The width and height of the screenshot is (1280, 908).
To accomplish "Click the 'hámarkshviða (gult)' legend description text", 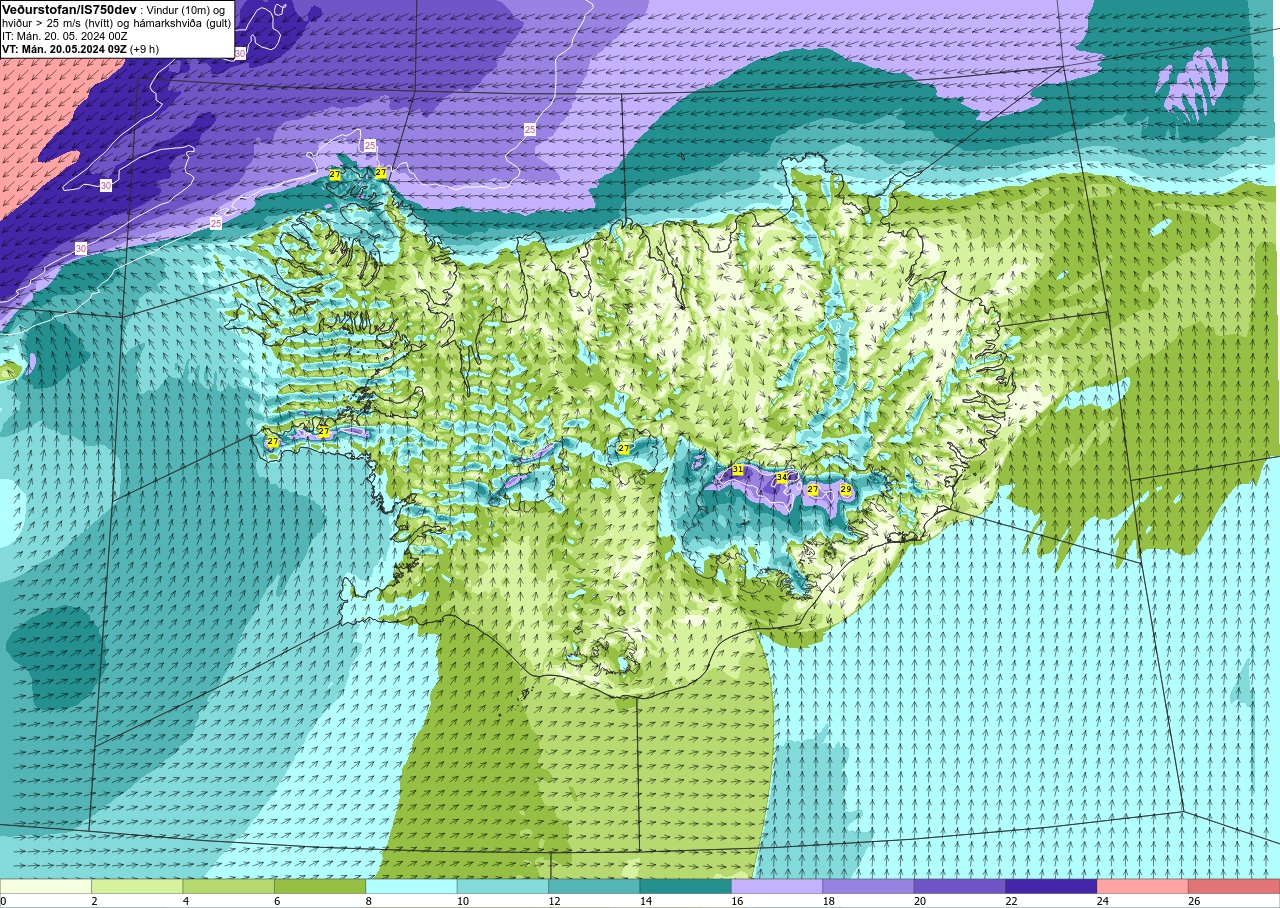I will tap(180, 23).
